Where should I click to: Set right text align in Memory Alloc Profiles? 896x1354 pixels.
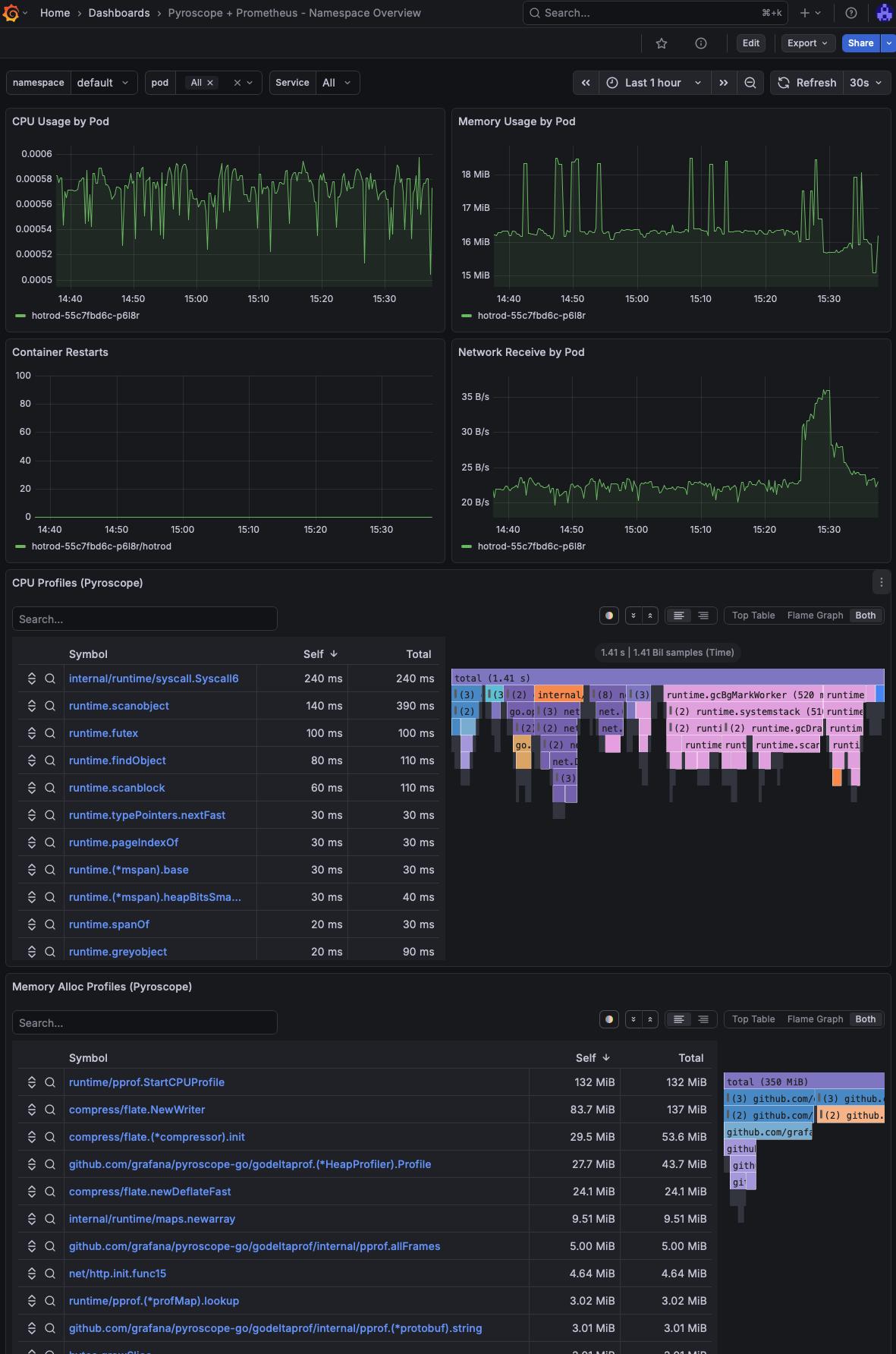tap(703, 1019)
